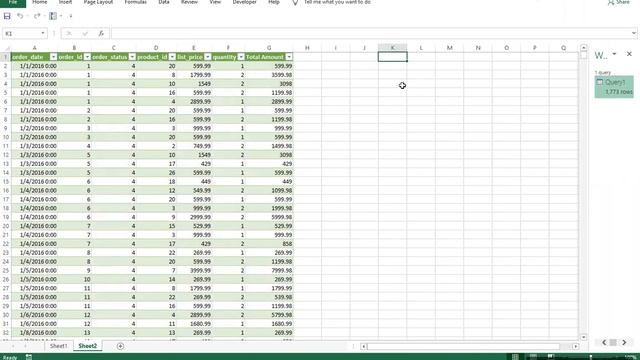Click the Enter formula checkmark icon
640x360 pixels.
coord(85,33)
